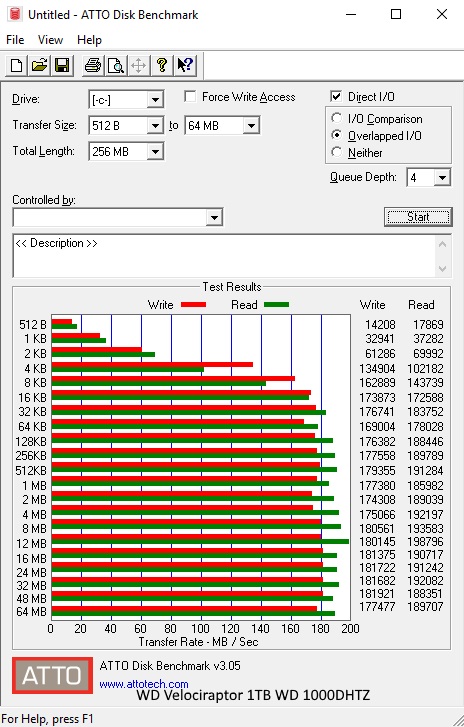Click the ATTO application icon in title bar
Image resolution: width=464 pixels, height=727 pixels.
coord(15,14)
